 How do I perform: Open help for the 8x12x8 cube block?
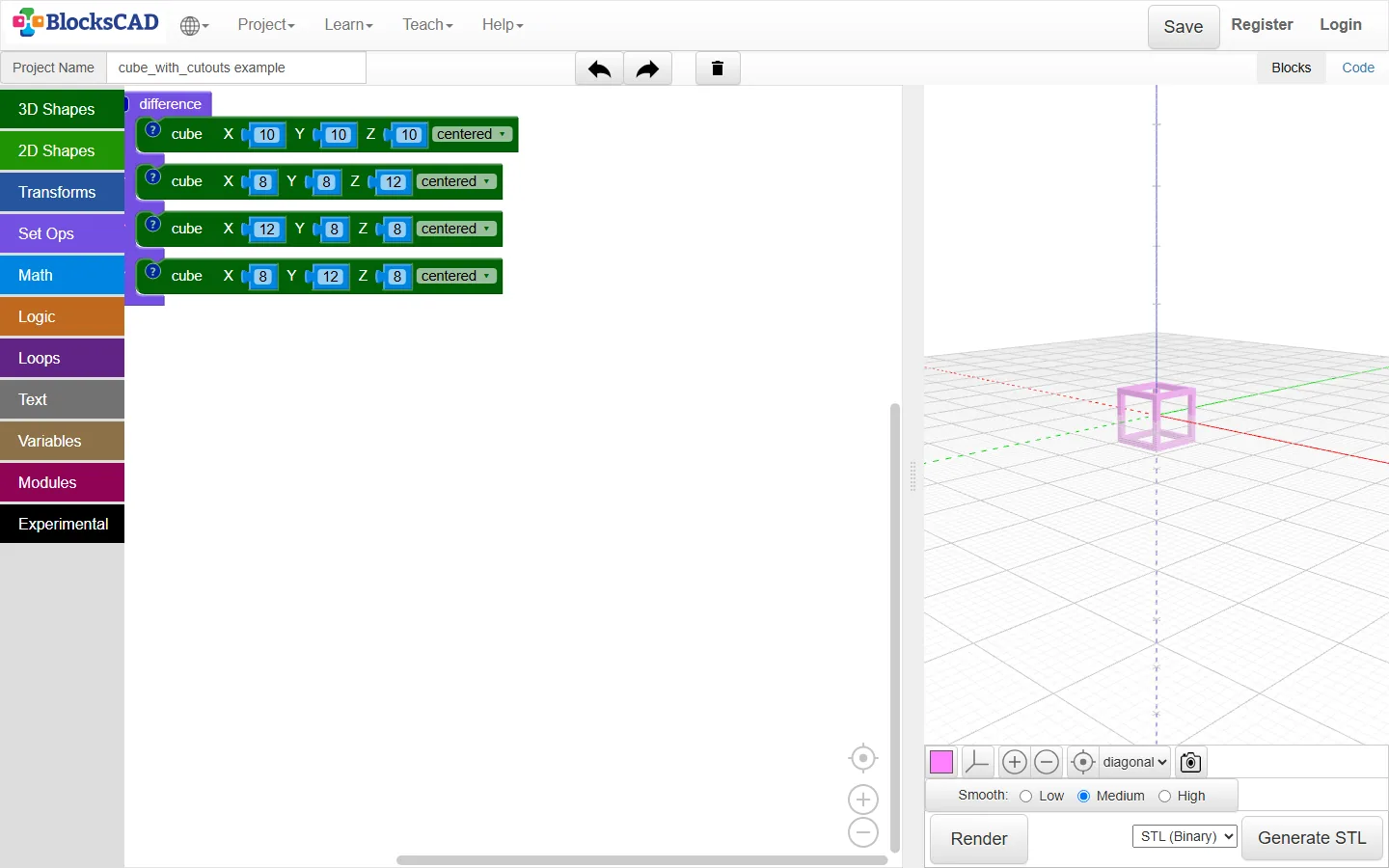tap(152, 271)
